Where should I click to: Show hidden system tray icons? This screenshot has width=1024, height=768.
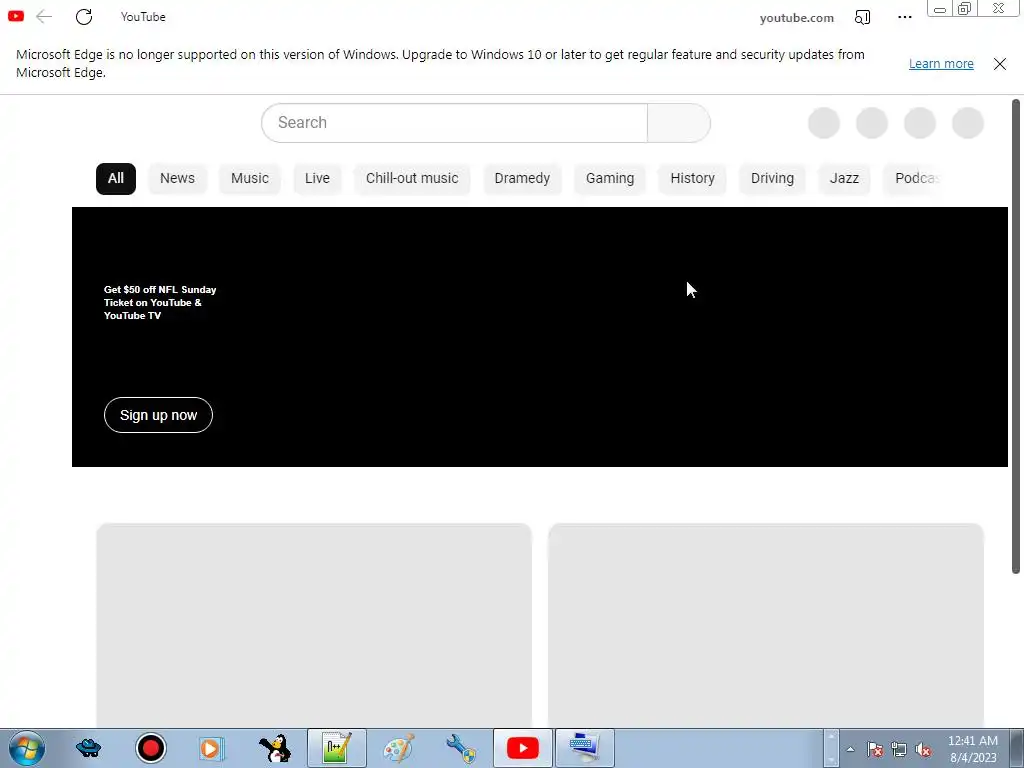click(850, 749)
